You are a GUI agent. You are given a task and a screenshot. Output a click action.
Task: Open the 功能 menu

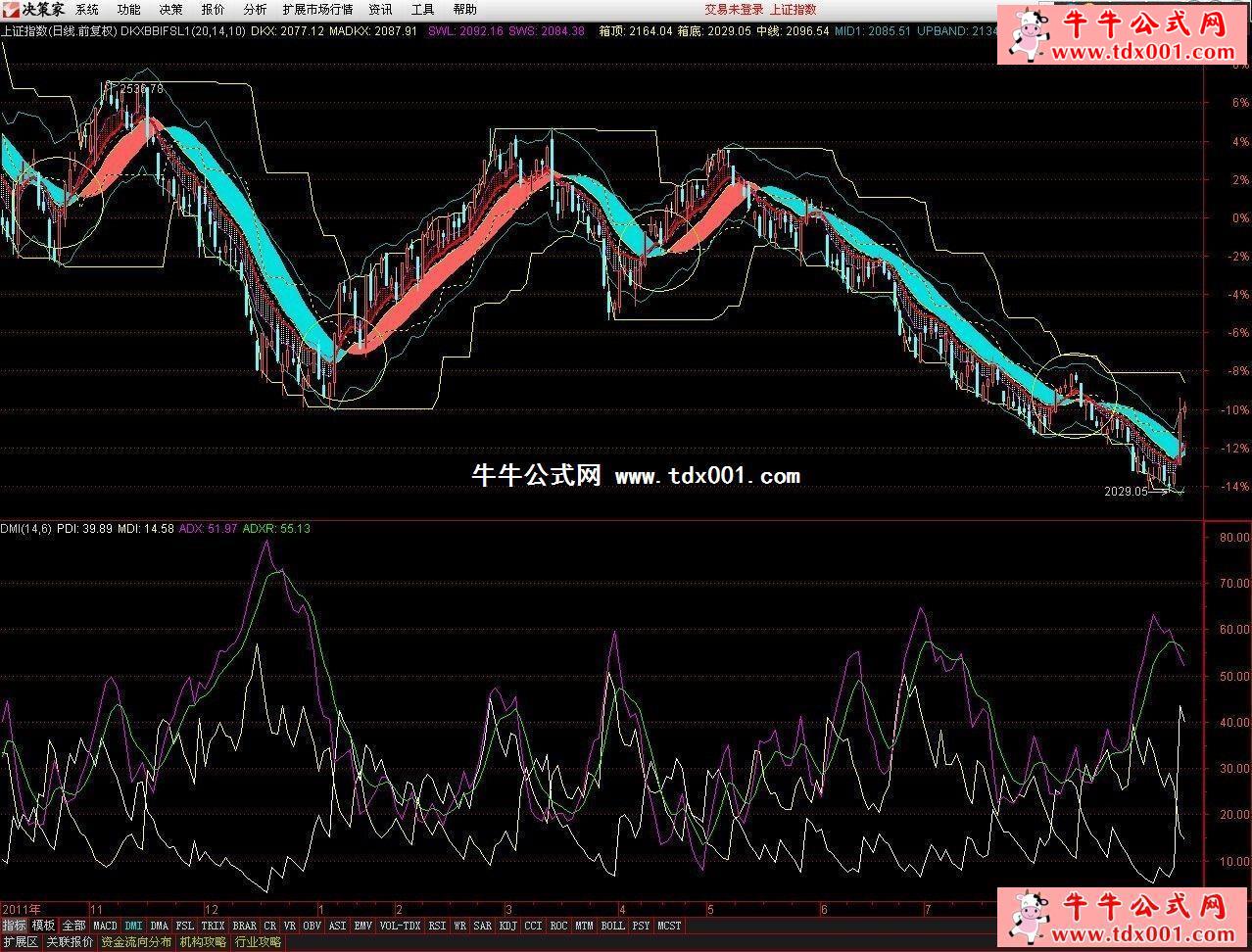pos(128,10)
